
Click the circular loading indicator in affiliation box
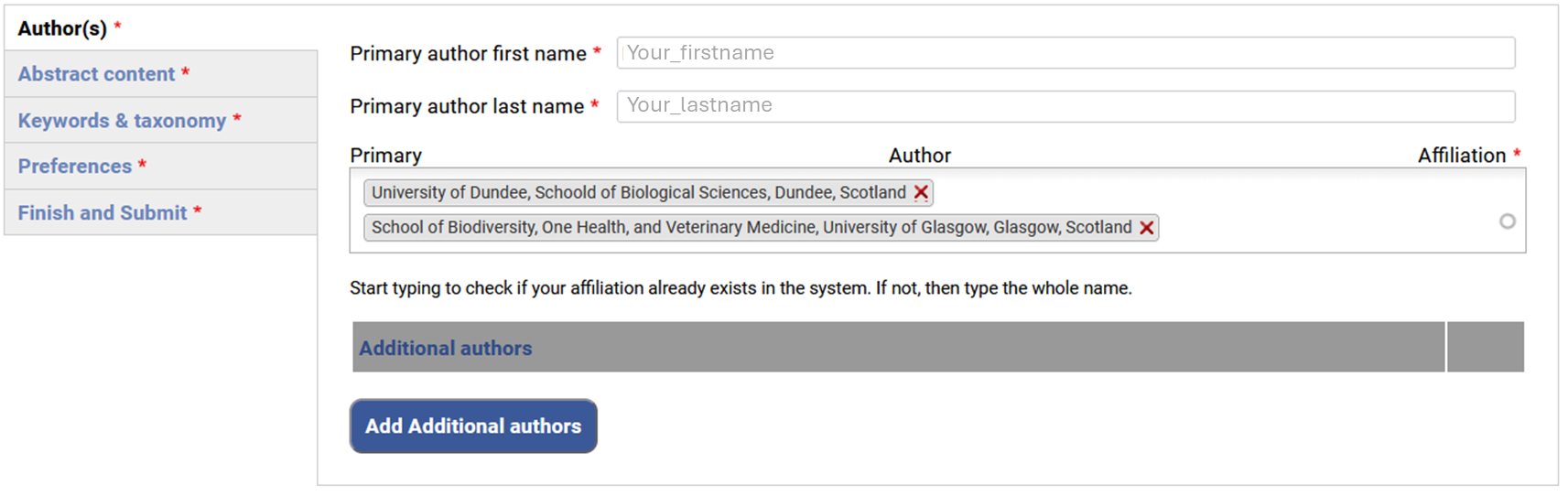[1507, 221]
